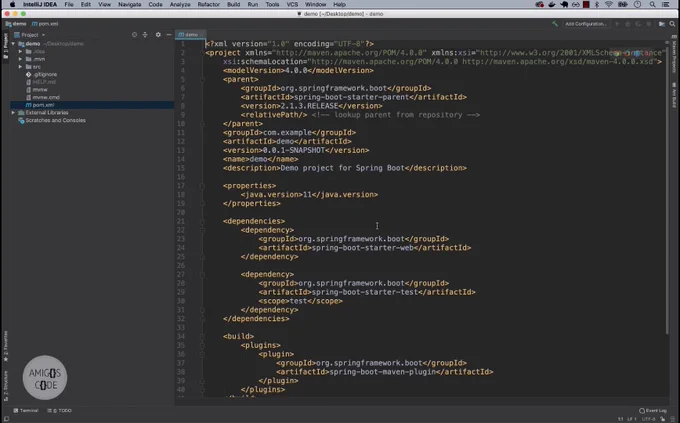680x423 pixels.
Task: Open the Apple menu
Action: point(13,4)
